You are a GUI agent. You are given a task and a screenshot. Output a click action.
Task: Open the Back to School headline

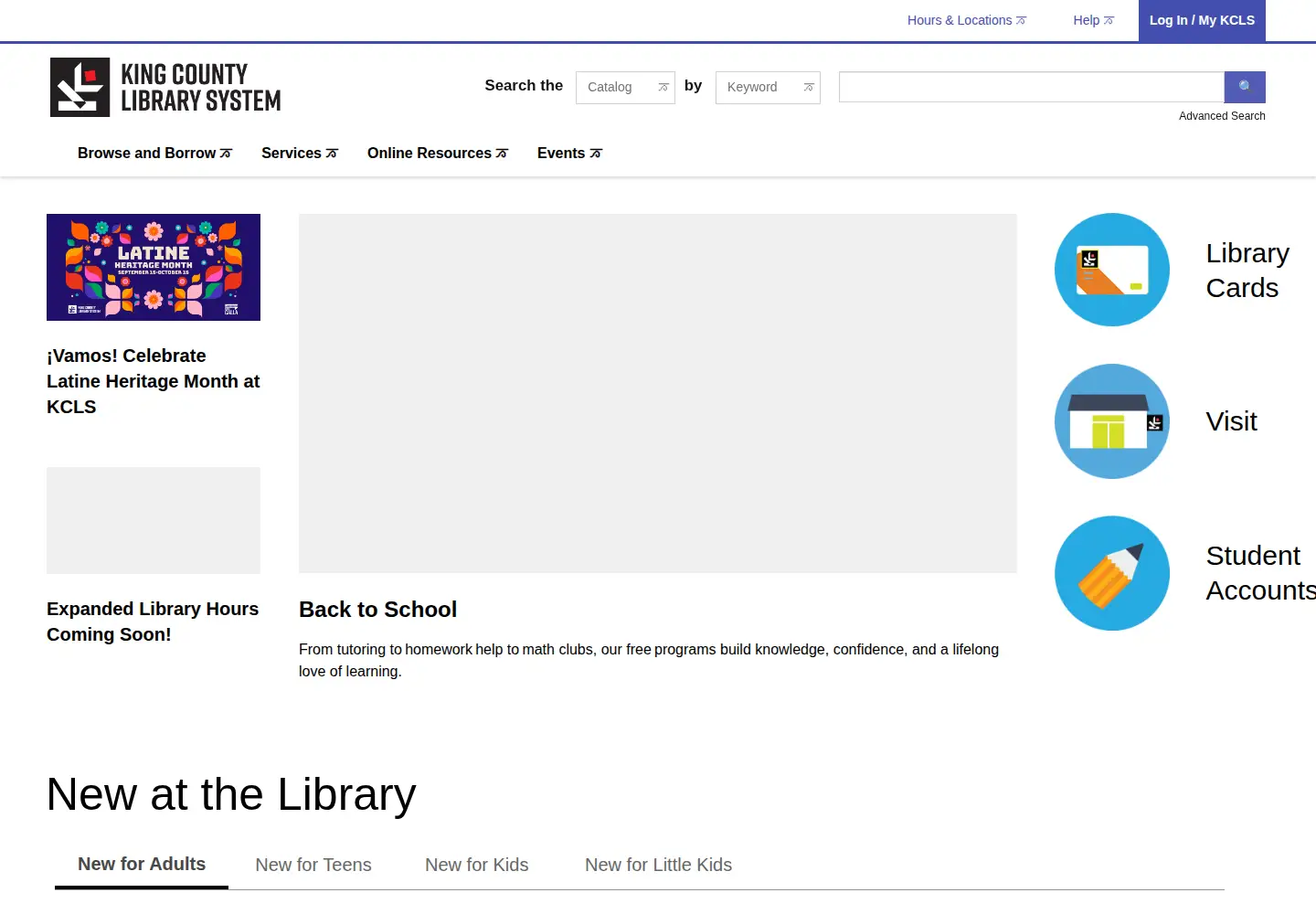click(x=378, y=610)
